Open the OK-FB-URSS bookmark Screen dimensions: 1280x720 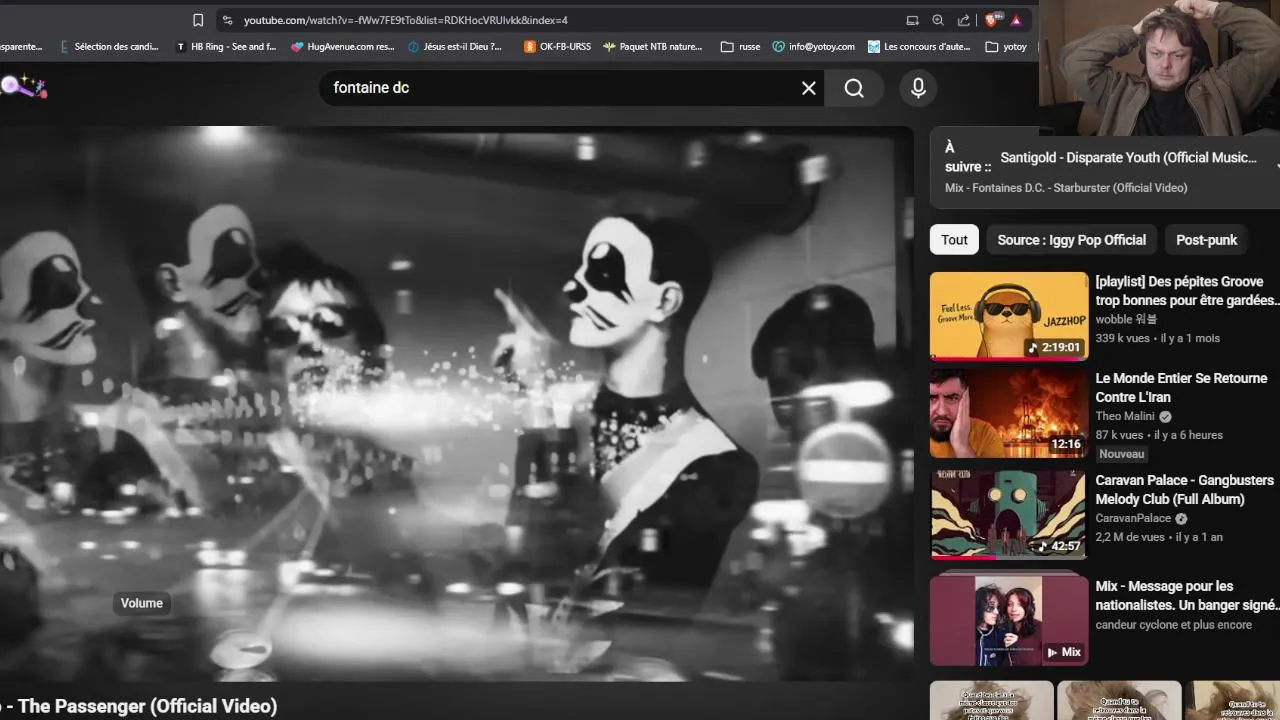click(557, 46)
